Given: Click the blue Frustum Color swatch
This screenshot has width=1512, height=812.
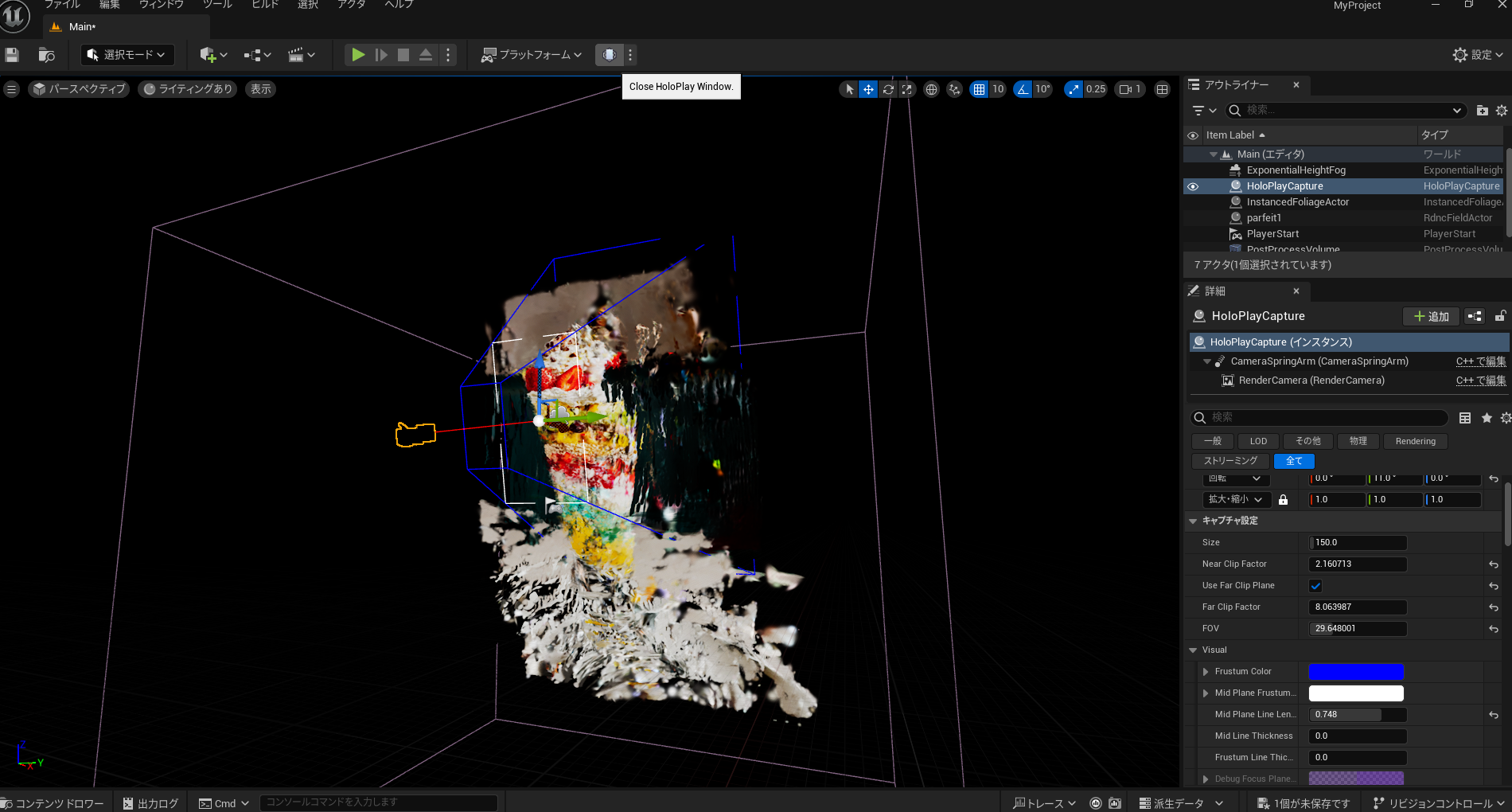Looking at the screenshot, I should [1356, 672].
